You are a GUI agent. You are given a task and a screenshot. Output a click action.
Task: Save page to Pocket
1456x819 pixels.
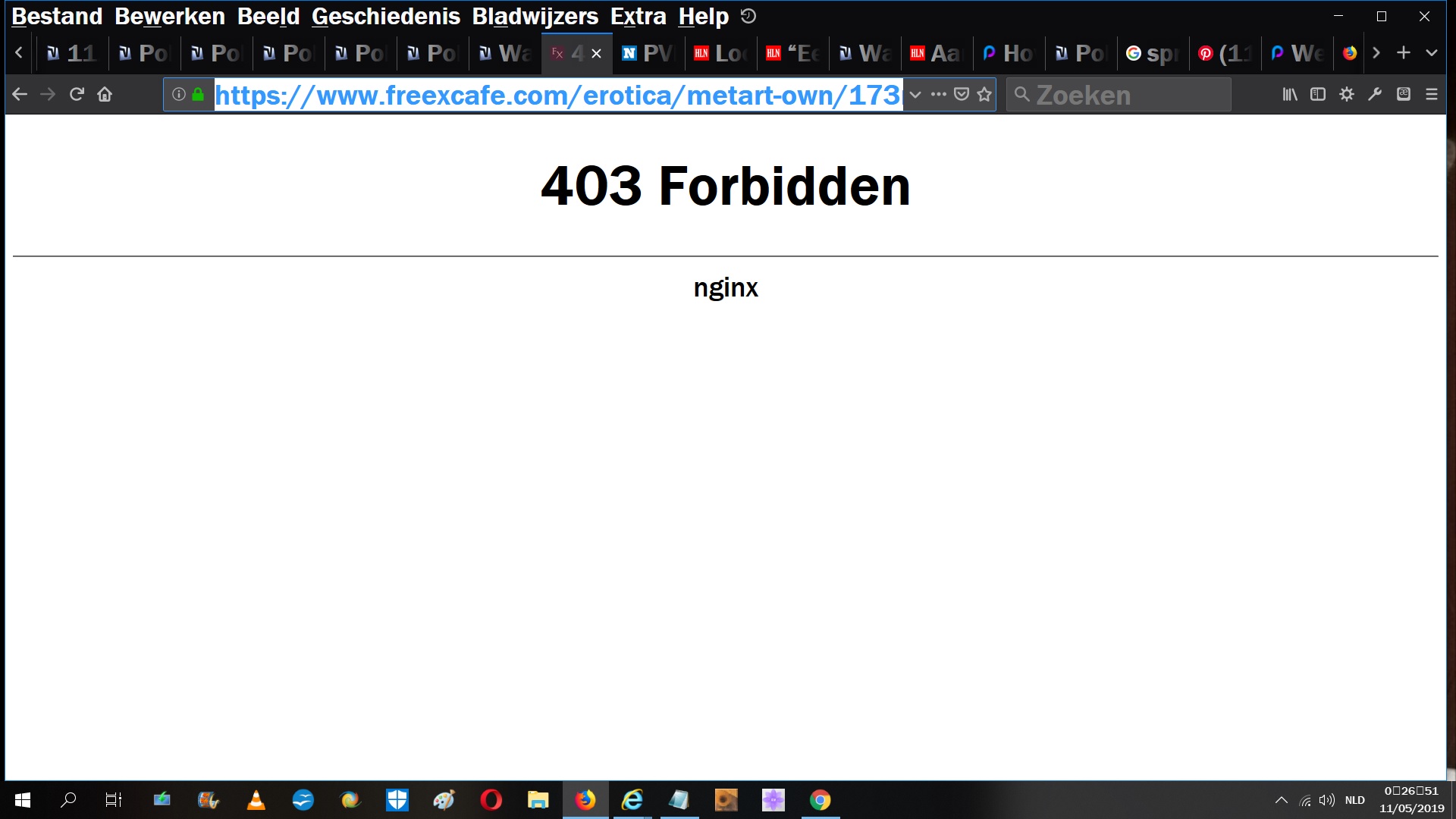[961, 94]
